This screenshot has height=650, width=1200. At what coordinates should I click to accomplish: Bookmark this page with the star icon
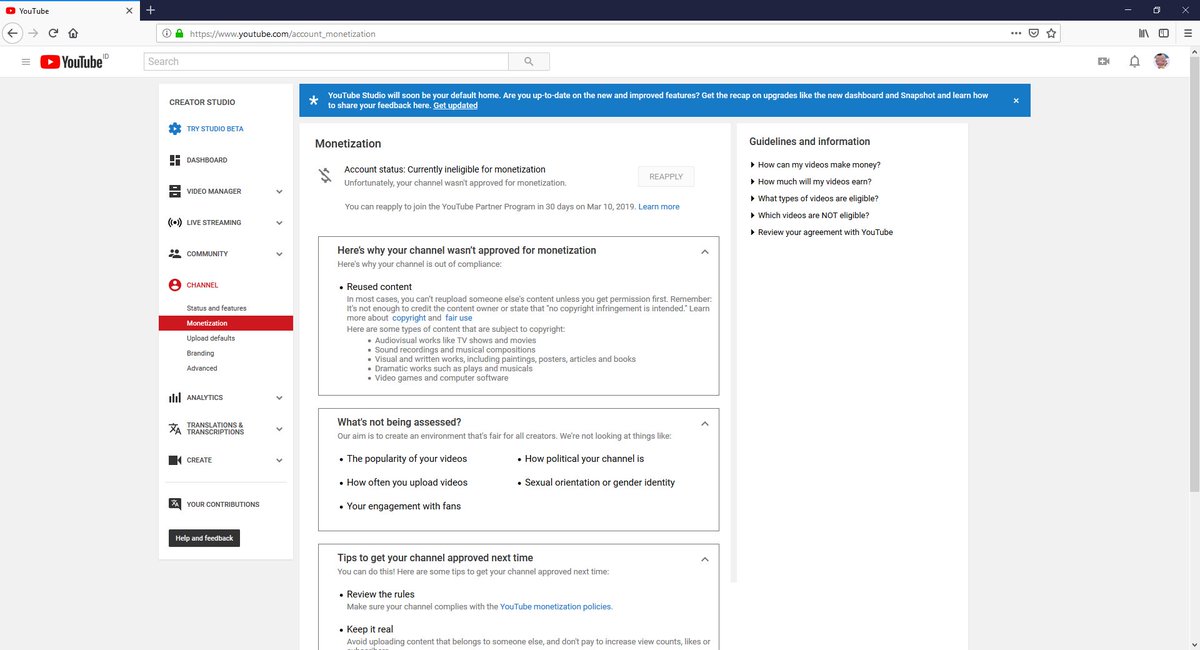[x=1051, y=33]
